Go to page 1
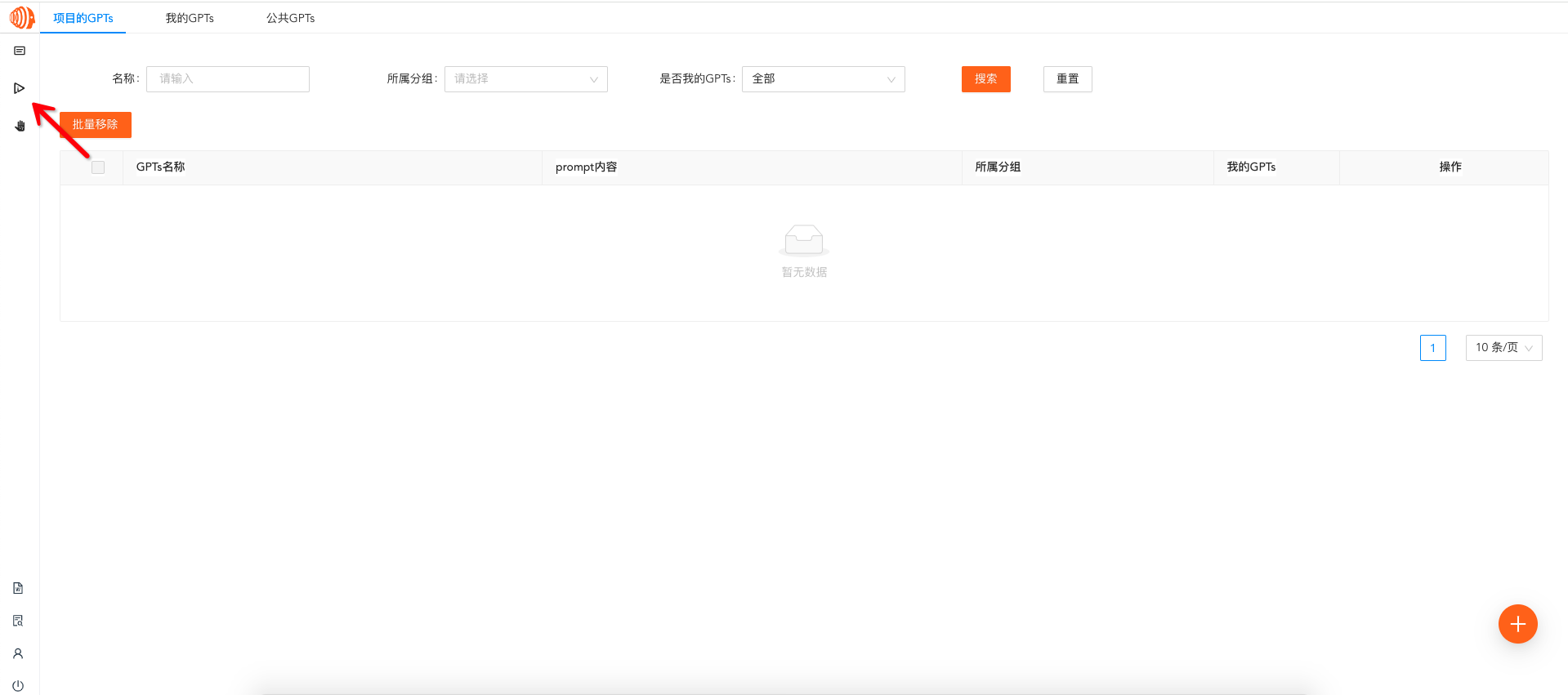Screen dimensions: 1568x695 [1433, 348]
